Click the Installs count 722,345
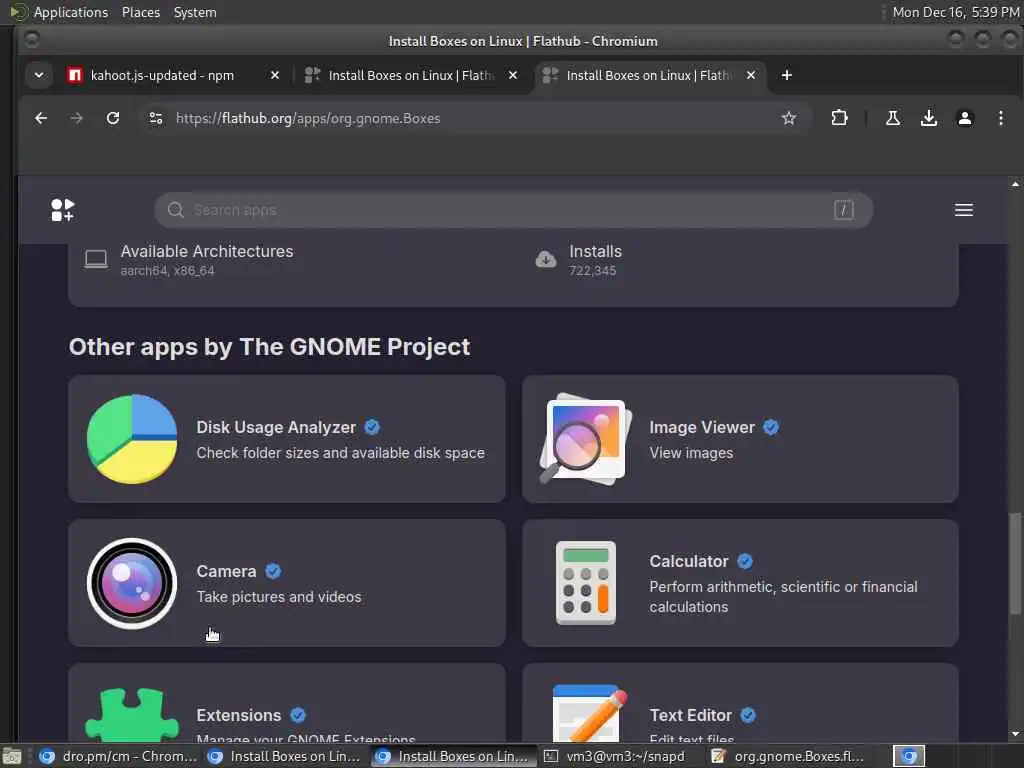Viewport: 1024px width, 768px height. 592,270
